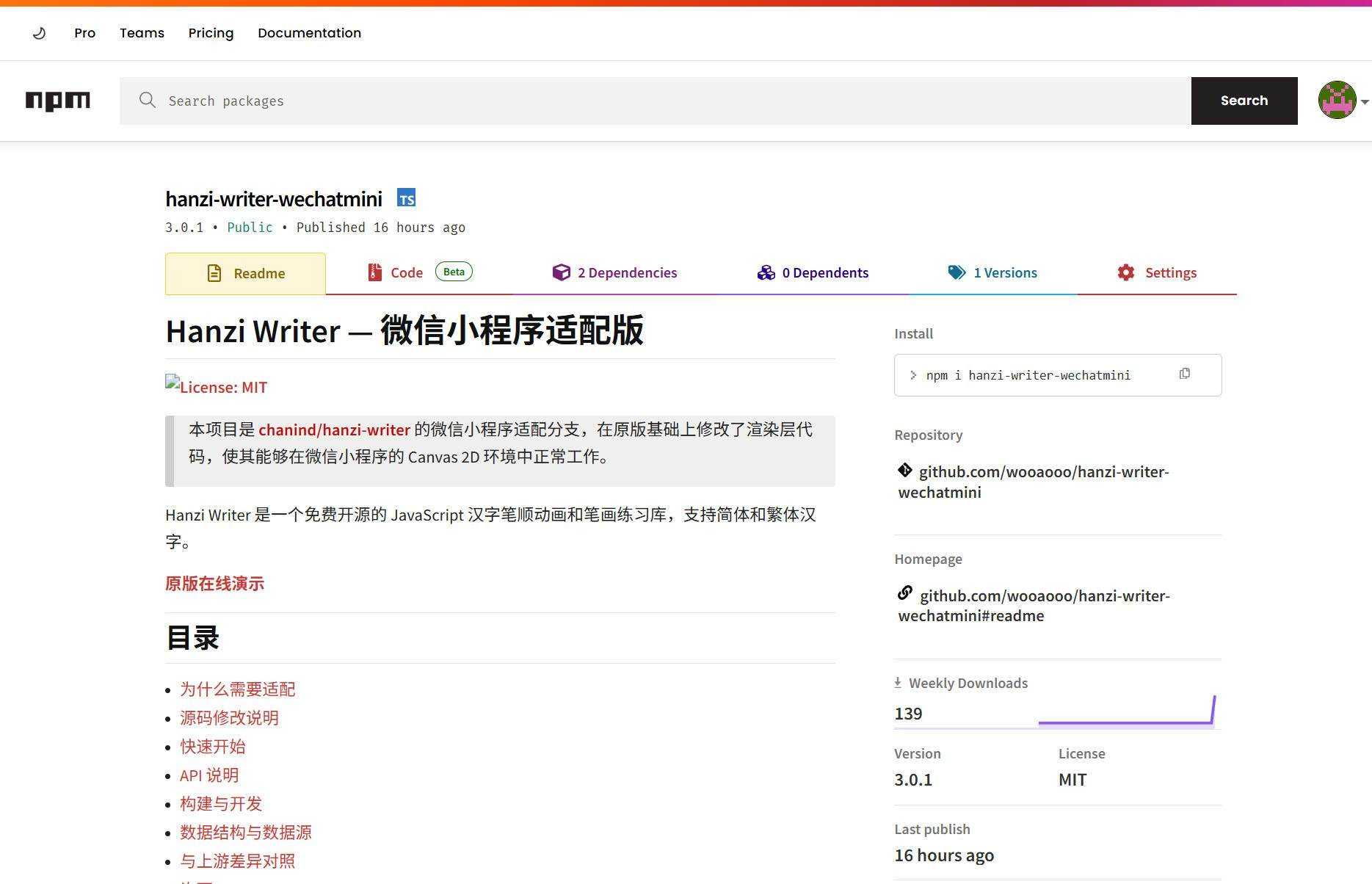Click the 139 weekly downloads value
This screenshot has height=884, width=1372.
(908, 714)
